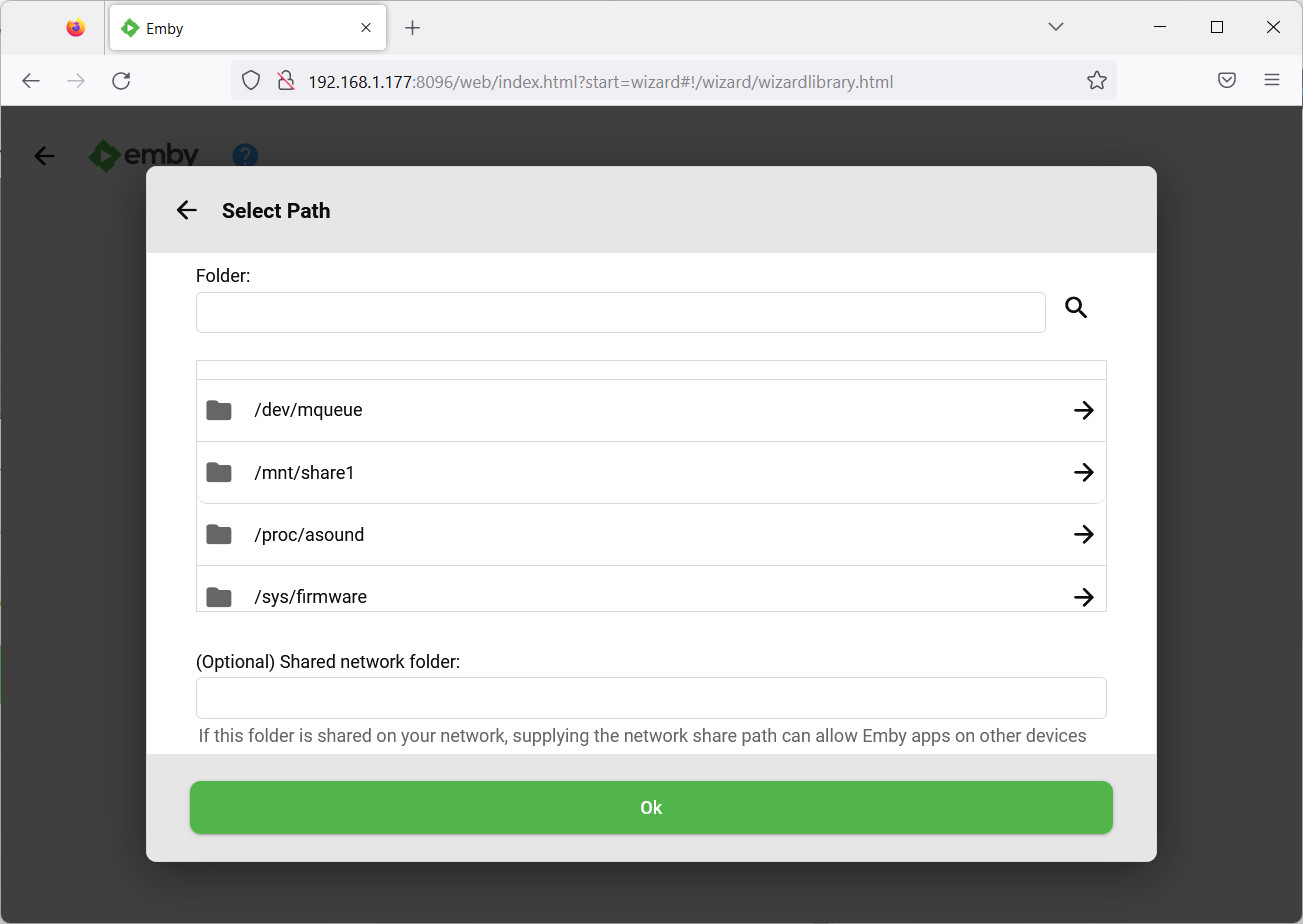Click the 'Folder:' label
The image size is (1303, 924).
pos(223,275)
